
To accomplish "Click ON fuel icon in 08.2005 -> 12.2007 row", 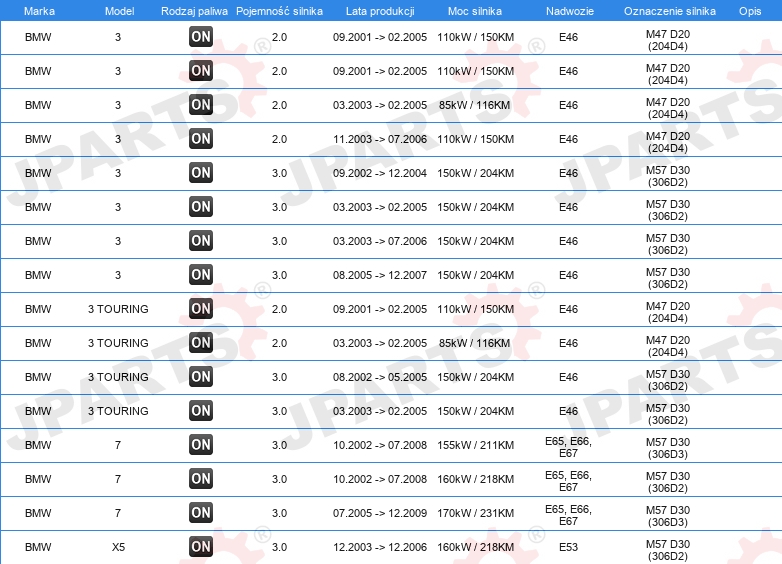I will click(201, 274).
